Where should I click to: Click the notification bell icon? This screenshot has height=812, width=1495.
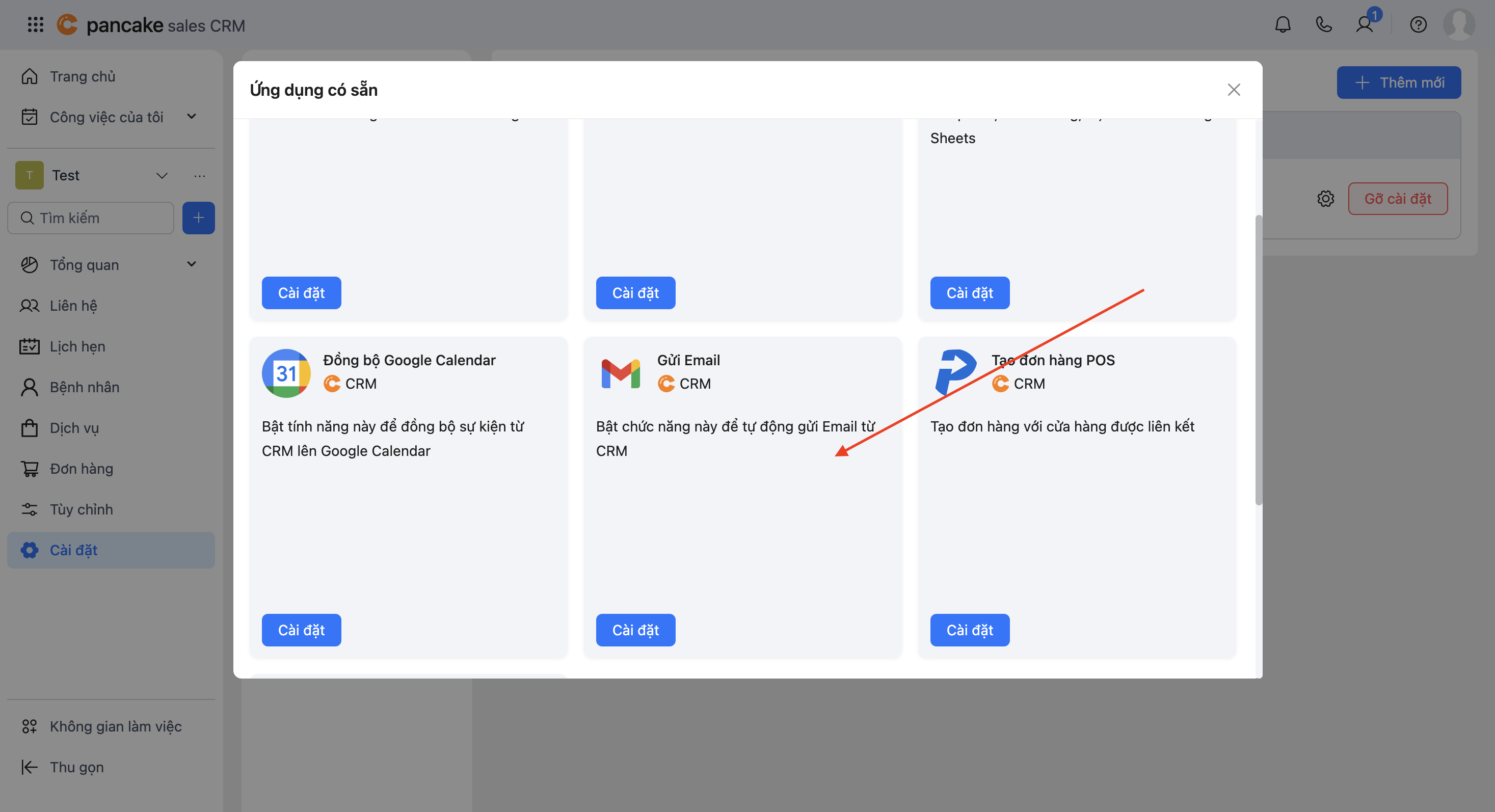click(1283, 25)
